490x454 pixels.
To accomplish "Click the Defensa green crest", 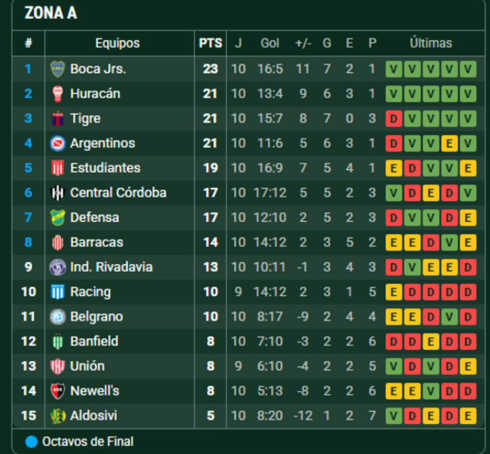I will (57, 218).
